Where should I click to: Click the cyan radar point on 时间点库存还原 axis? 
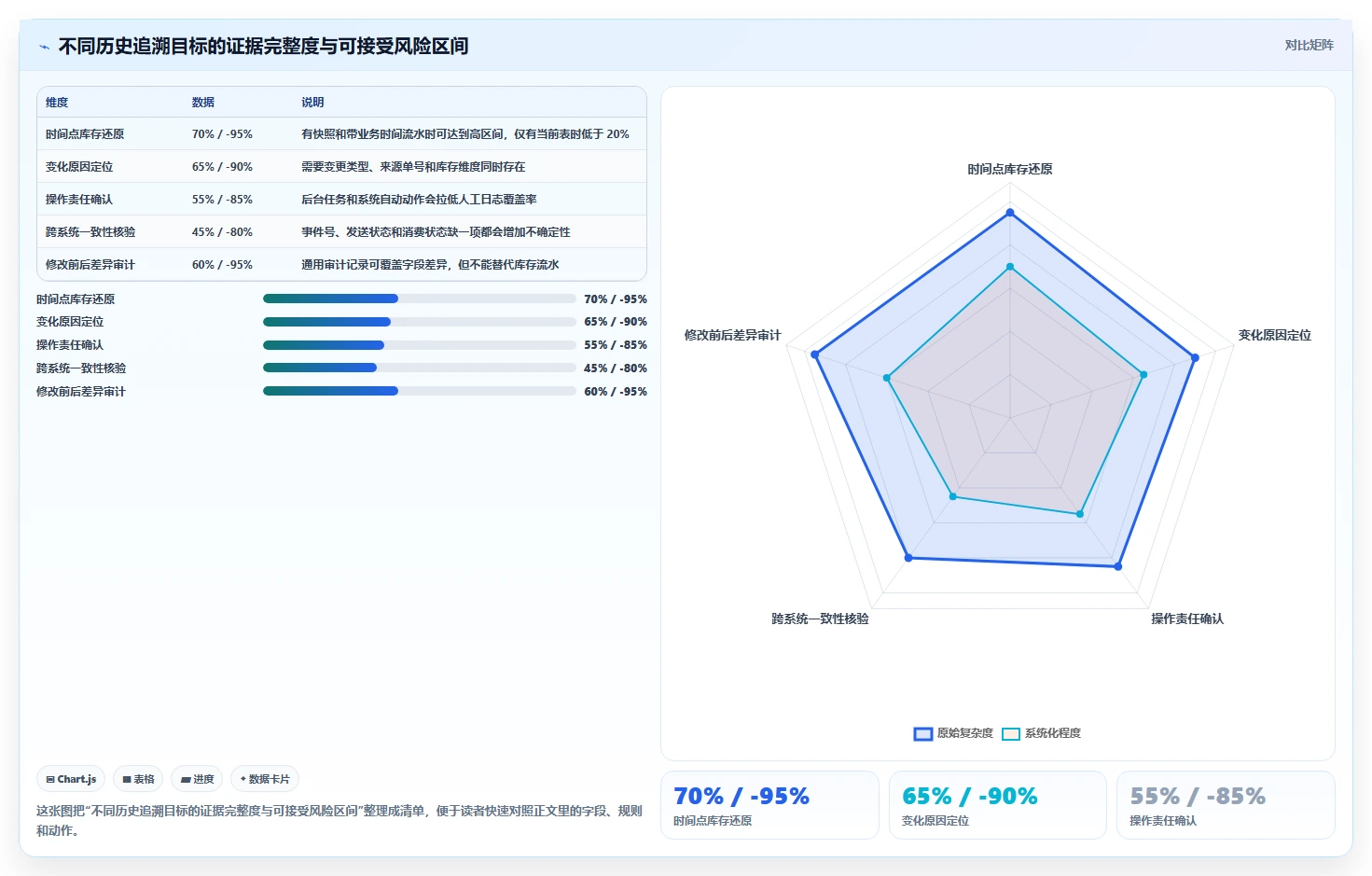pos(1010,267)
